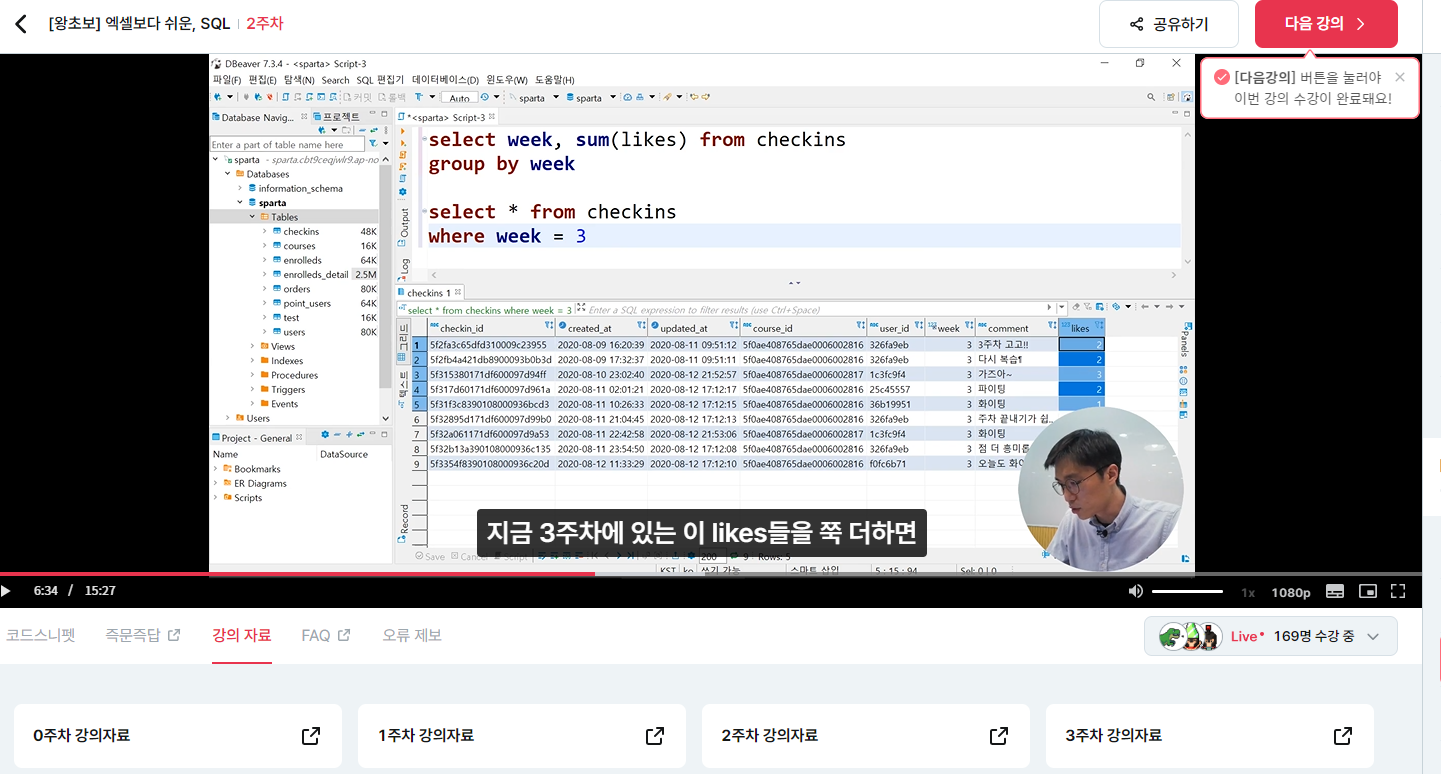The image size is (1441, 774).
Task: Open the 2주차 강의자료 card
Action: coord(866,736)
